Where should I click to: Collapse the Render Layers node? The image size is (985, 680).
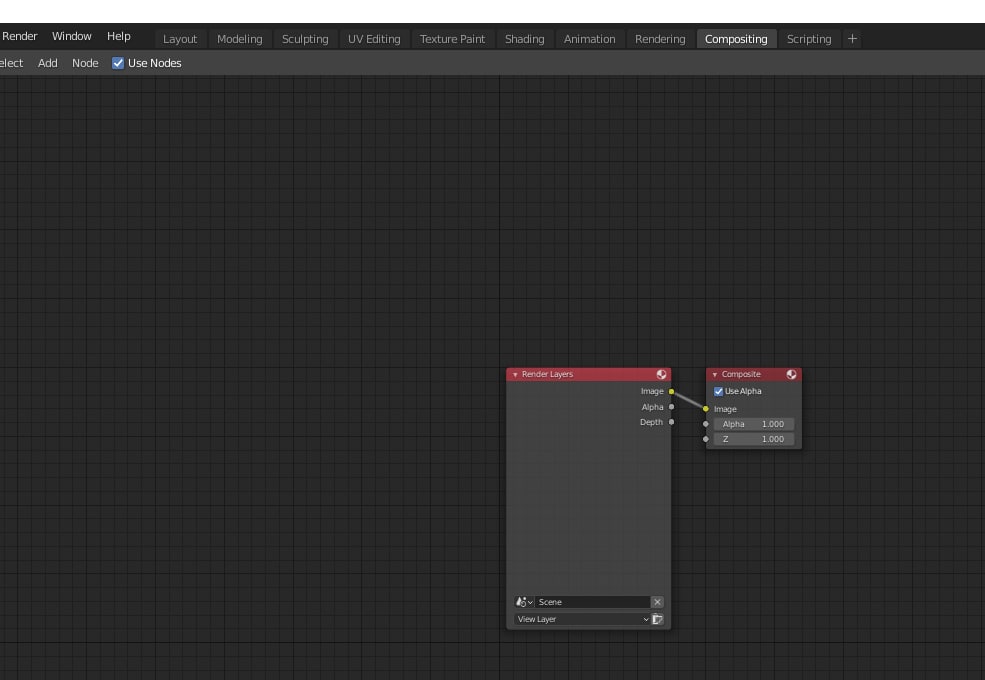tap(515, 375)
